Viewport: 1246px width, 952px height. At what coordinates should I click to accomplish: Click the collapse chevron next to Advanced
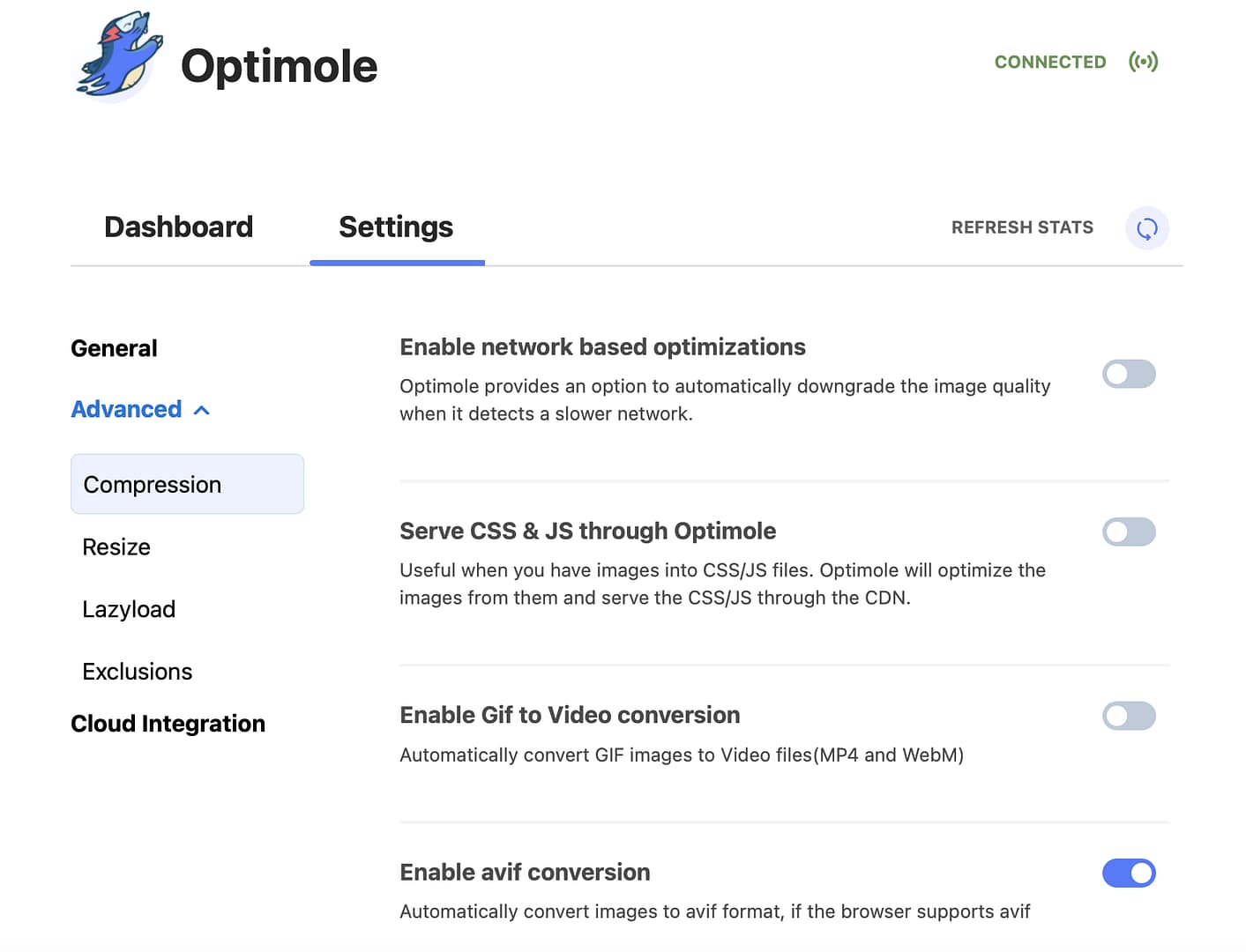tap(201, 409)
